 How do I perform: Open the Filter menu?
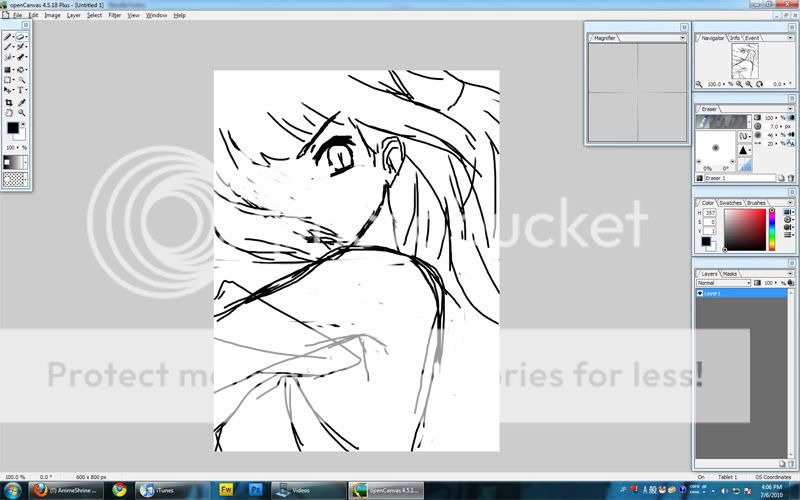(114, 16)
